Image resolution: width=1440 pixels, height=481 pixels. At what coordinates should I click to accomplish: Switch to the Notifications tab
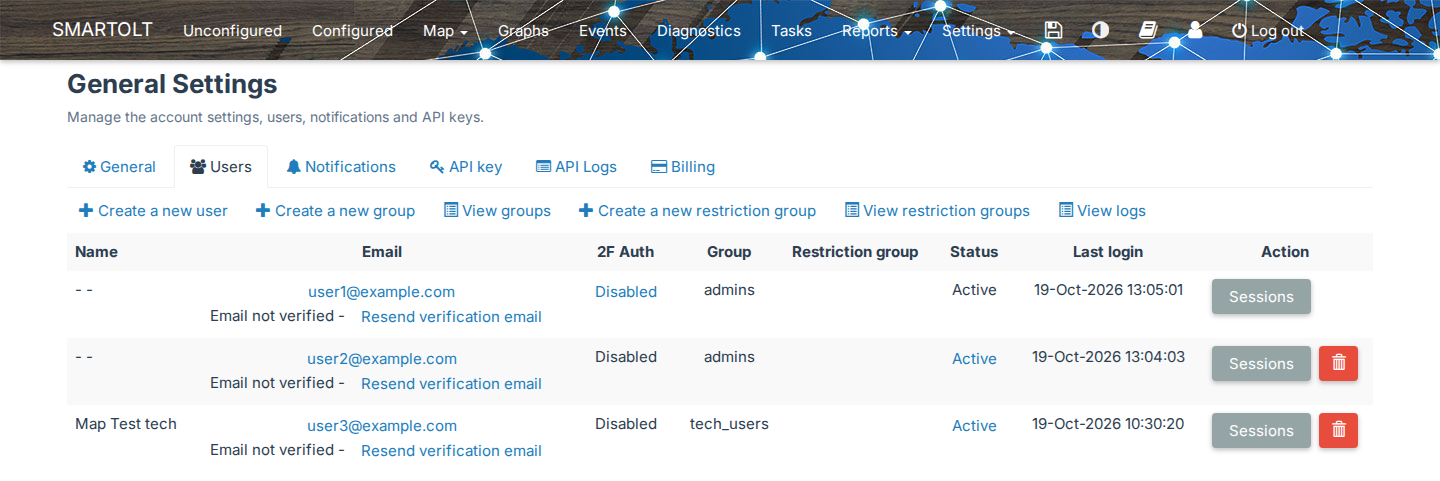click(x=341, y=167)
